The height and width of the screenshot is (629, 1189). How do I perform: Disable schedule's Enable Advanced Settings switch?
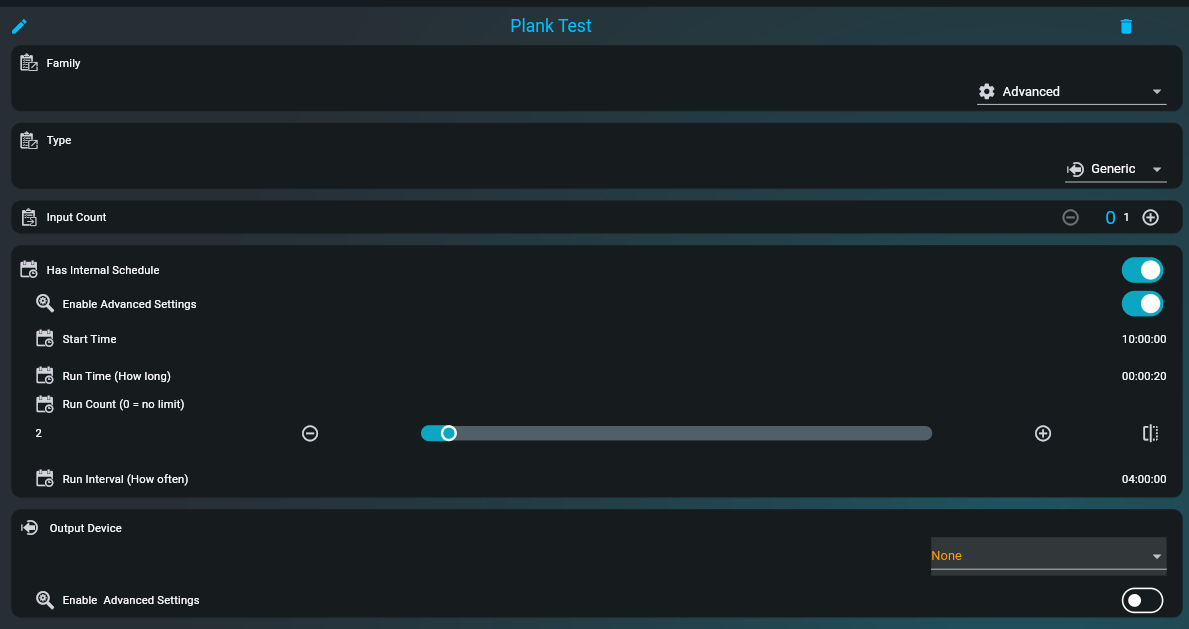(1142, 304)
